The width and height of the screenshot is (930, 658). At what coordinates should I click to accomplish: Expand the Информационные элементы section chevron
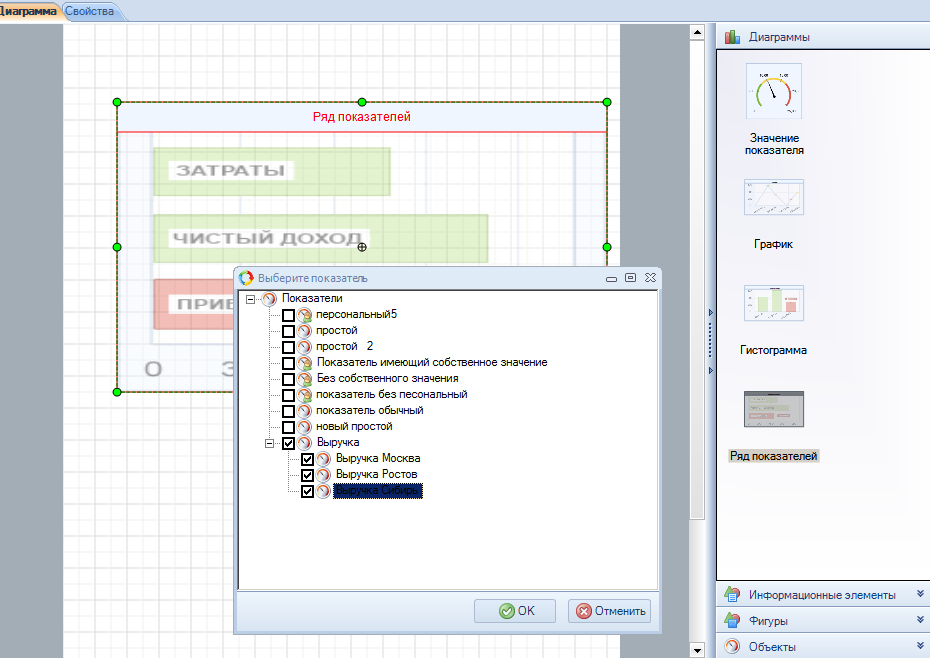919,595
